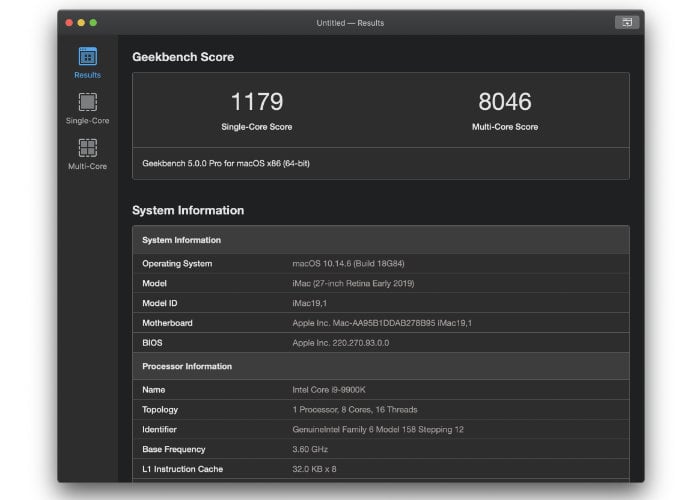Click the Multi-Core Score label
Viewport: 700px width, 500px height.
505,127
